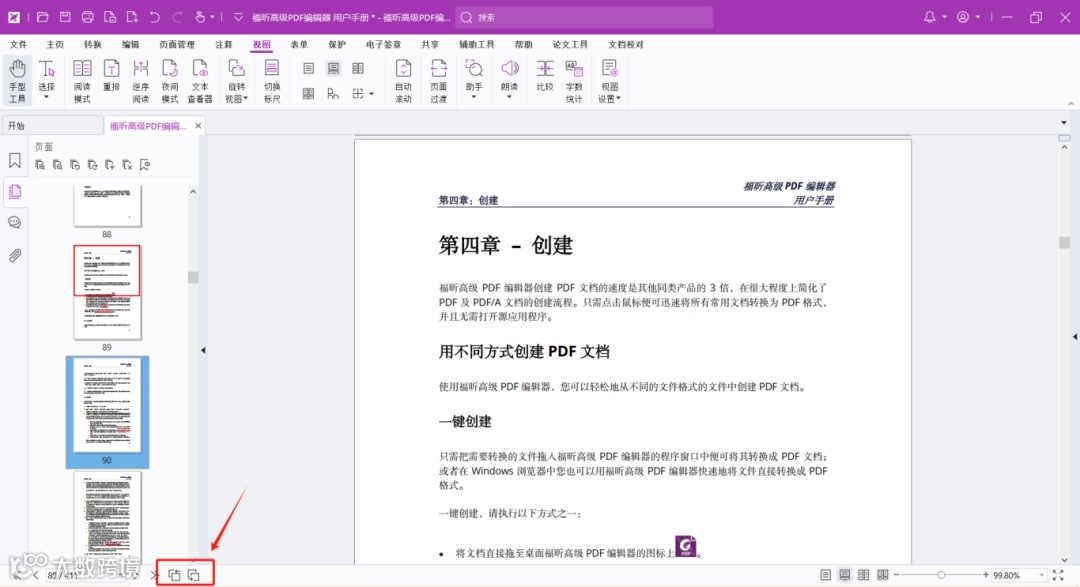Switch to the Start (开始) document tab

[52, 125]
